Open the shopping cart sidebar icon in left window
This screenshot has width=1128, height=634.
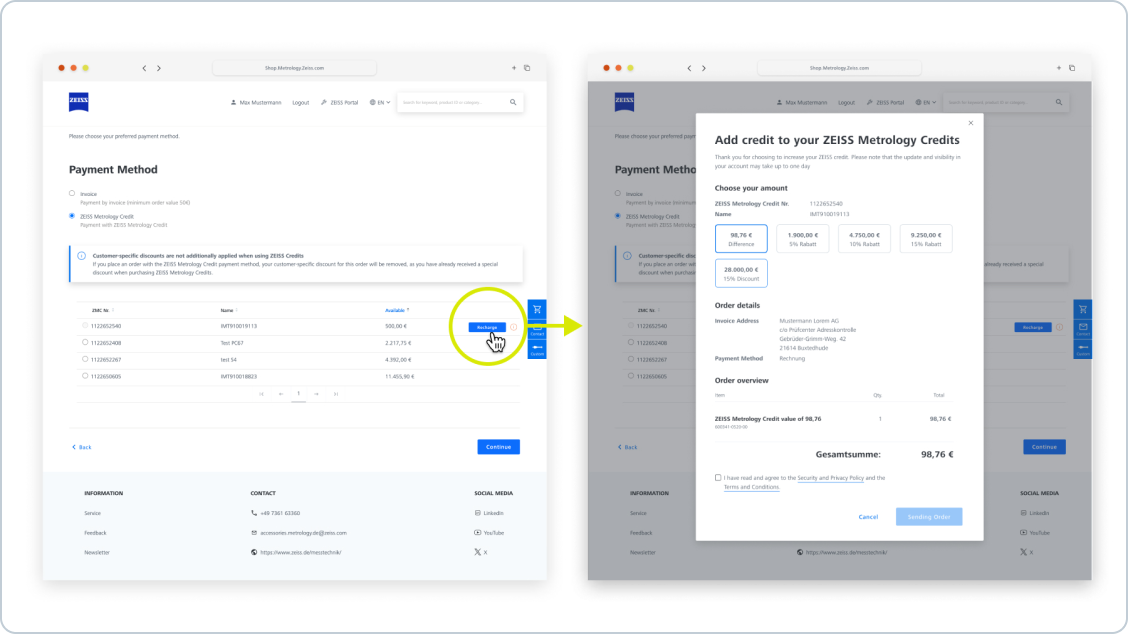[536, 310]
